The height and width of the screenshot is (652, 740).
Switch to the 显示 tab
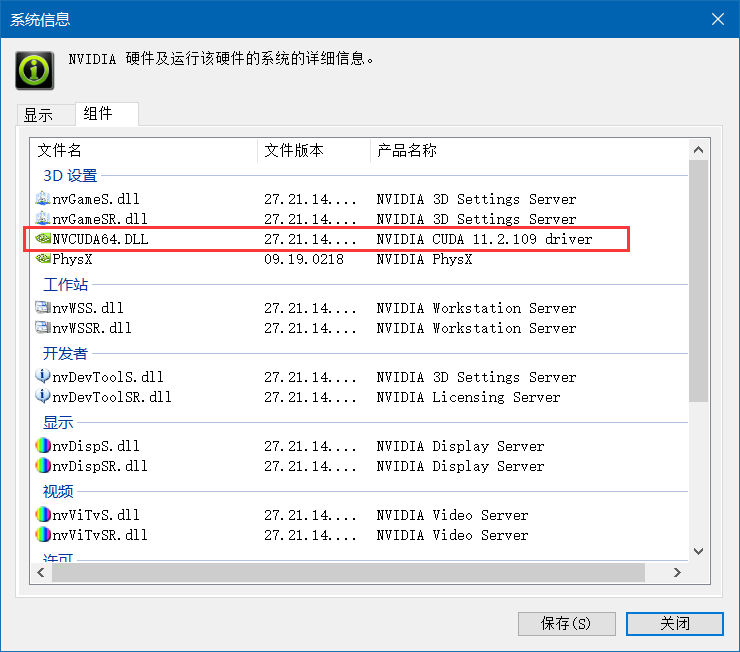tap(45, 115)
